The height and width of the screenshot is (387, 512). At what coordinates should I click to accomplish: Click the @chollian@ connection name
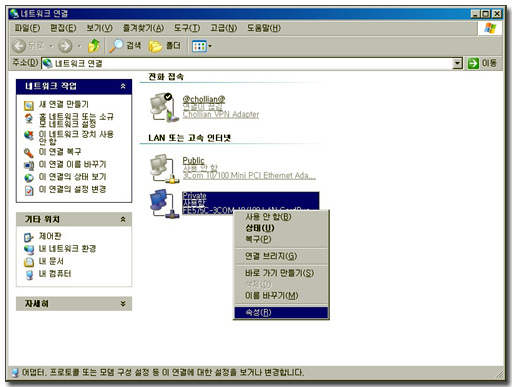[x=204, y=99]
